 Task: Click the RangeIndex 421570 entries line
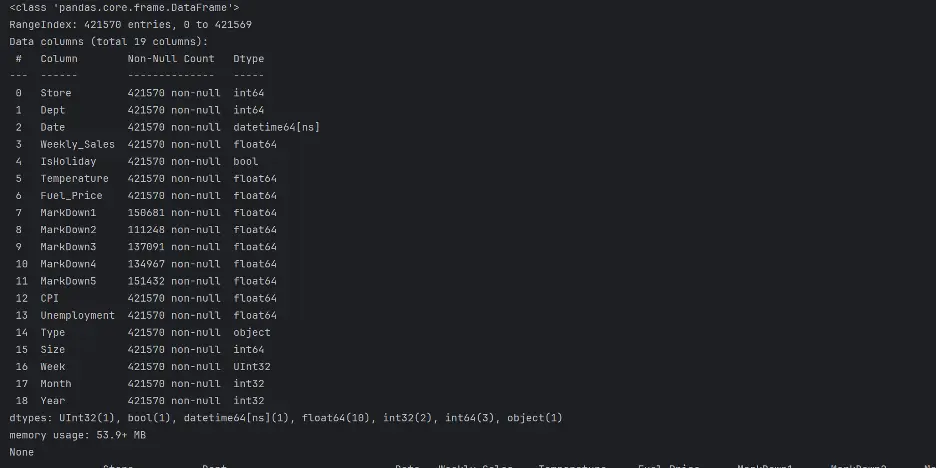point(130,24)
